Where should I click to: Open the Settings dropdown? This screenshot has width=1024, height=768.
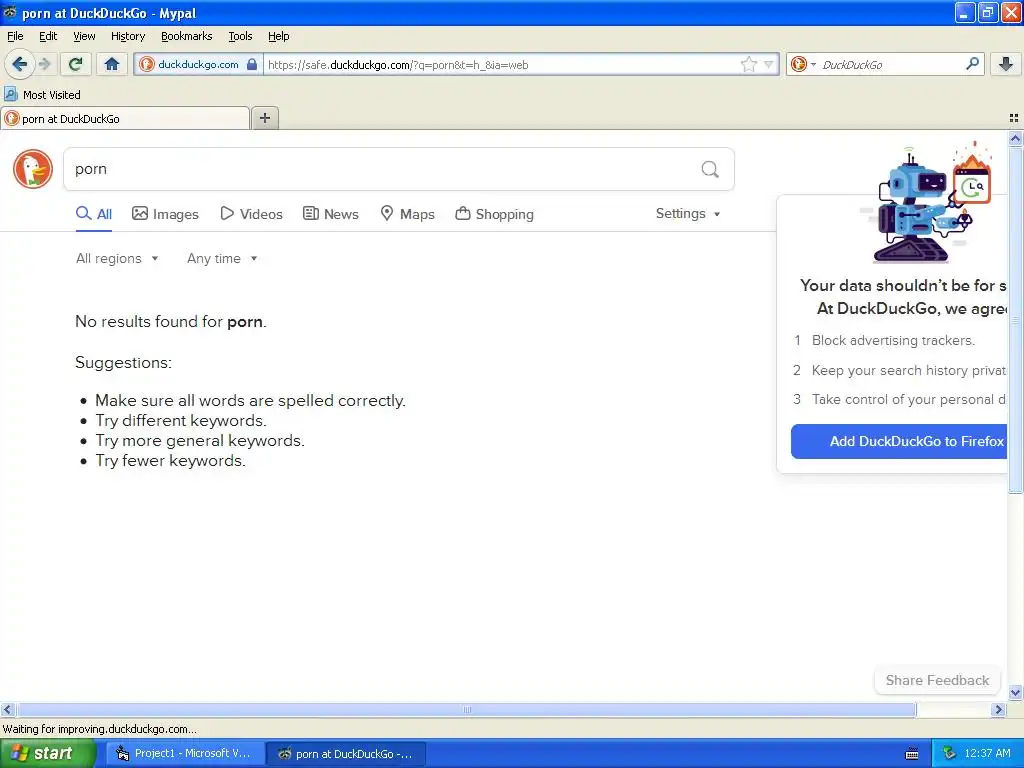click(688, 214)
